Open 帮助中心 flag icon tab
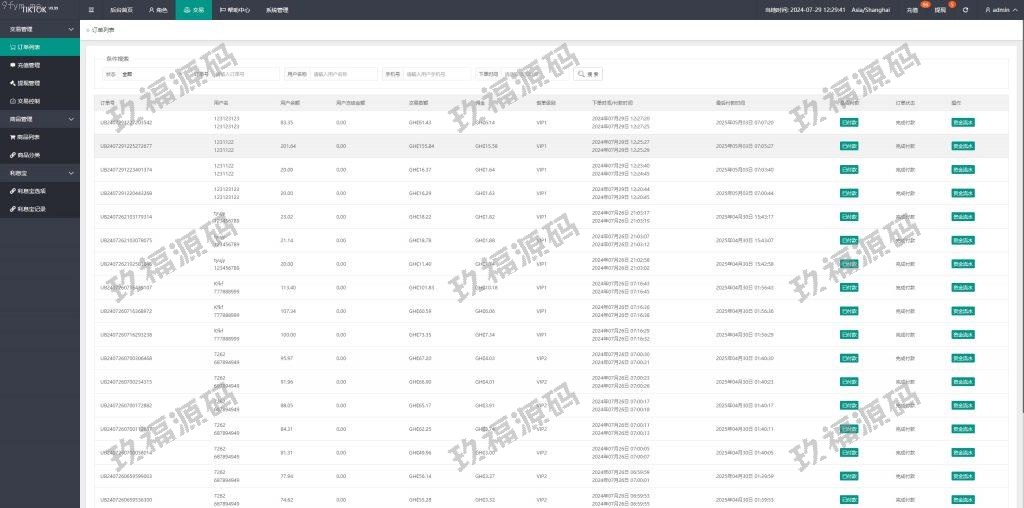1024x508 pixels. pos(234,9)
